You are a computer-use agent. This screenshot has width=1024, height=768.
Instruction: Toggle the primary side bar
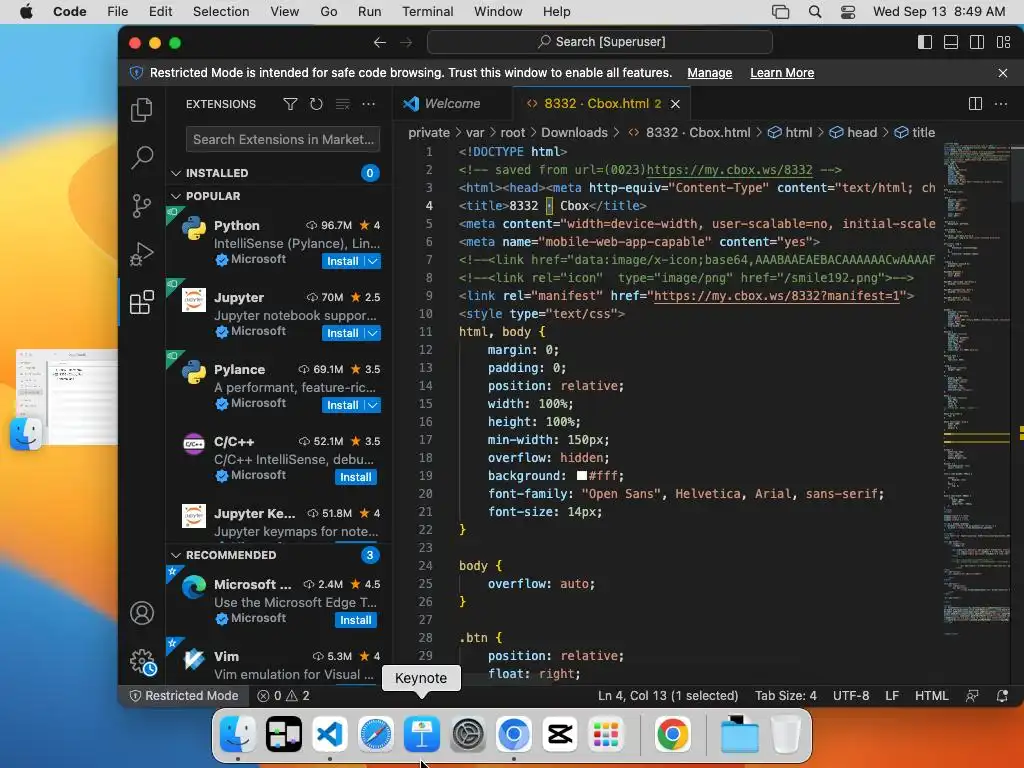coord(925,42)
